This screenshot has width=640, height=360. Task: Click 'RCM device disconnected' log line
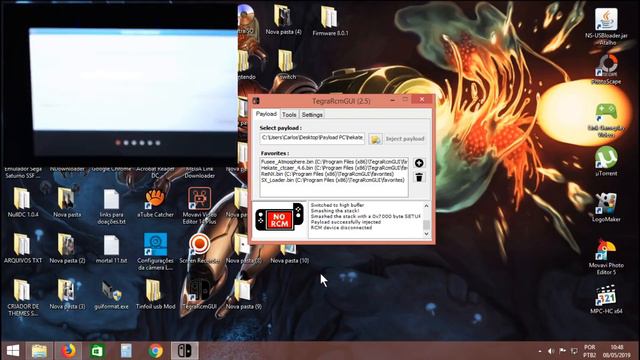(x=341, y=228)
